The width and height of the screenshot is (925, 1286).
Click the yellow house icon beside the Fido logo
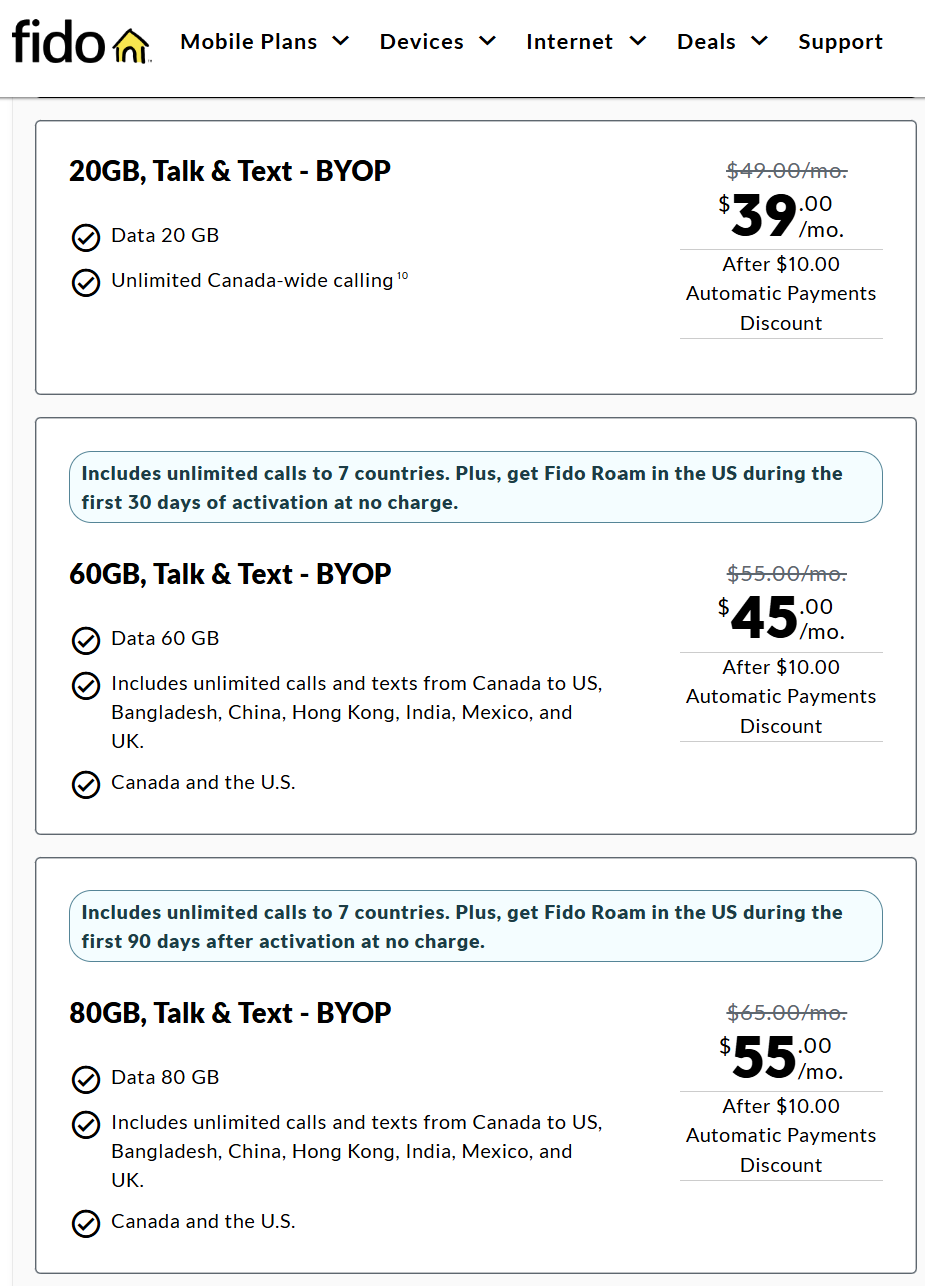point(128,43)
